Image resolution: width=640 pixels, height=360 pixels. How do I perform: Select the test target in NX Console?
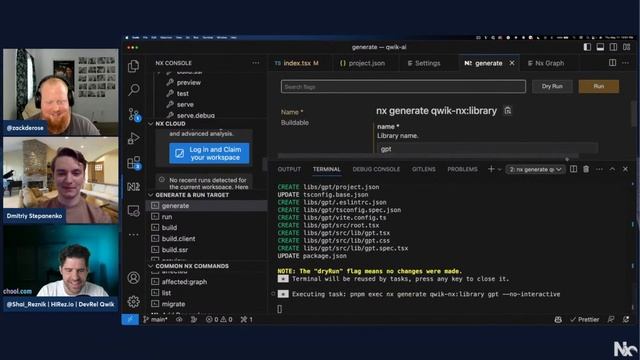pos(182,93)
